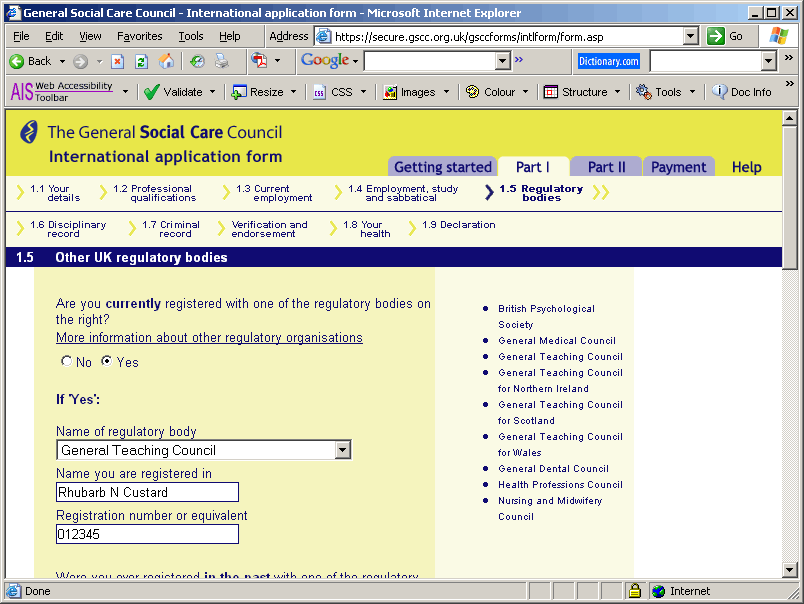Go to step 1.3 Current employment

(x=274, y=193)
